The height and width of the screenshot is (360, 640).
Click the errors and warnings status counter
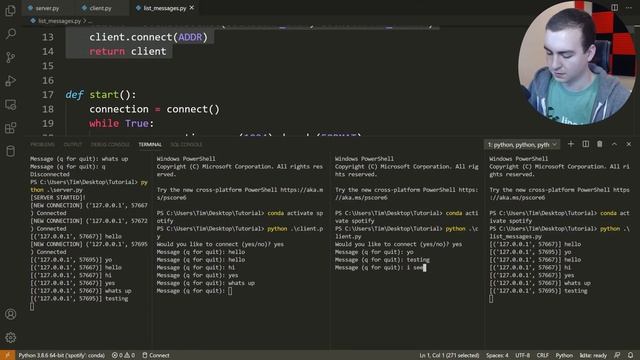pyautogui.click(x=123, y=355)
